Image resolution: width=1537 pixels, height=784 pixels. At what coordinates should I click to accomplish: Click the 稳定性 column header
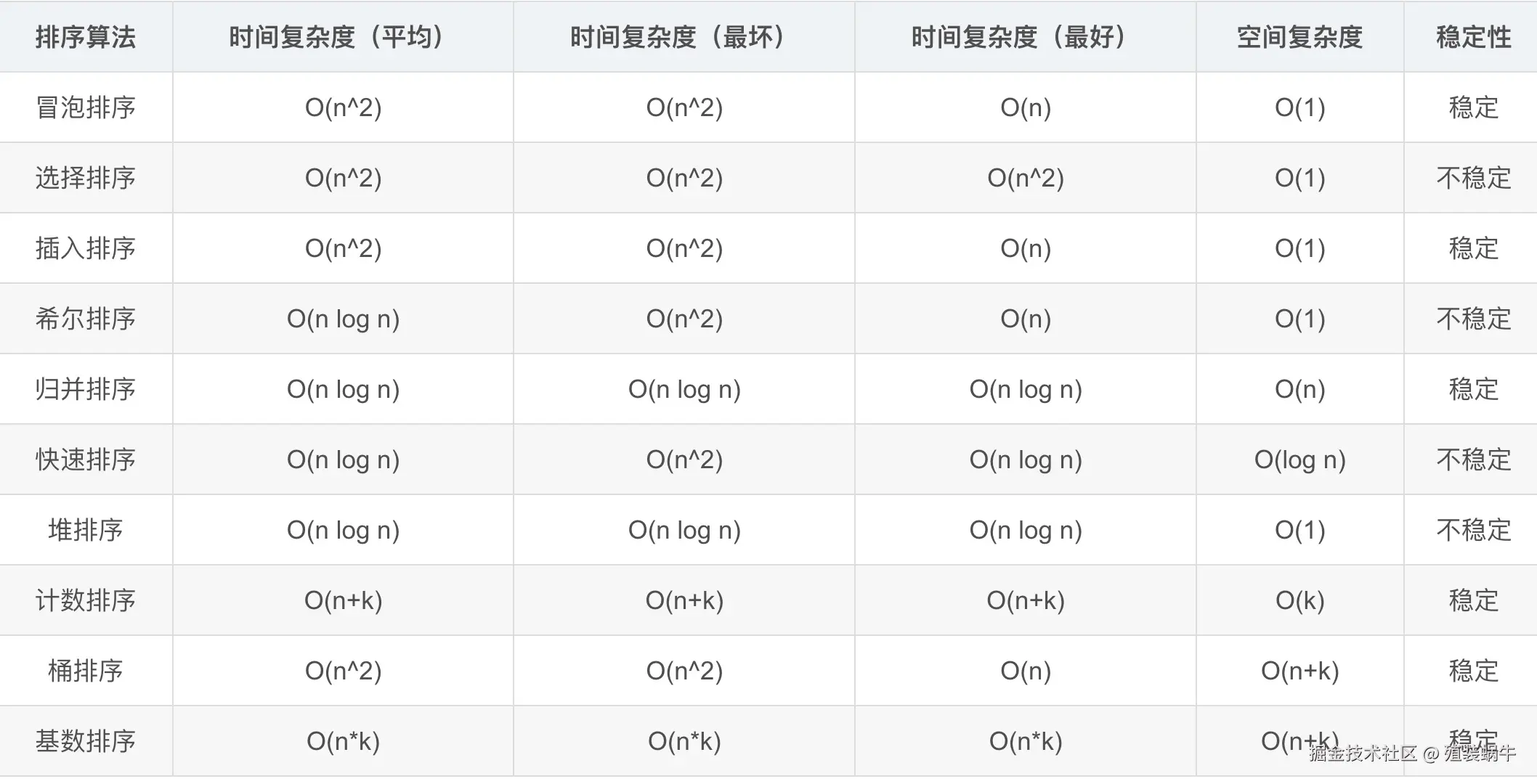(1474, 37)
